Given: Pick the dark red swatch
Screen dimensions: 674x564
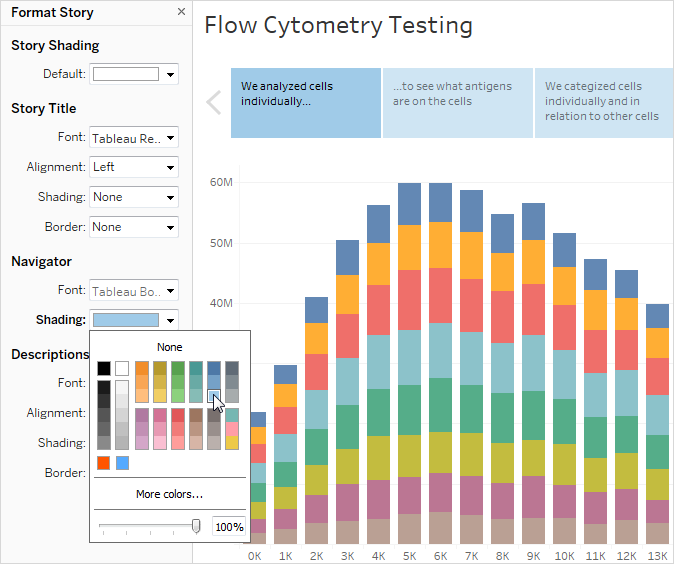Looking at the screenshot, I should (x=178, y=415).
